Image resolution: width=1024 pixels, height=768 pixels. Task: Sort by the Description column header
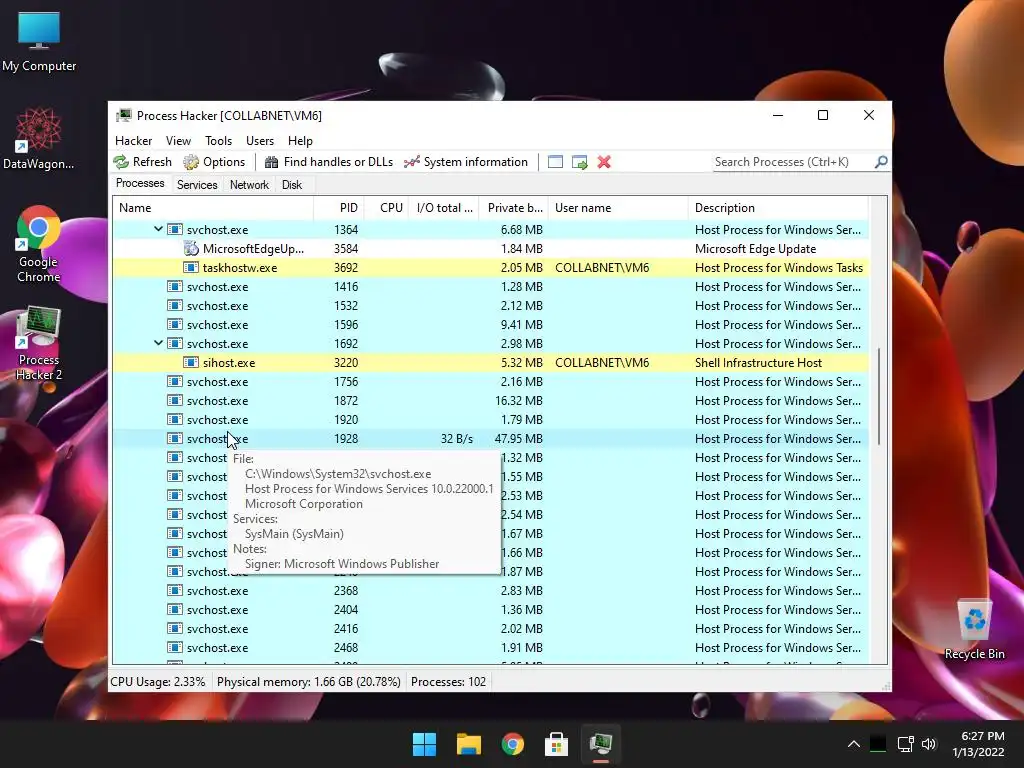tap(778, 208)
